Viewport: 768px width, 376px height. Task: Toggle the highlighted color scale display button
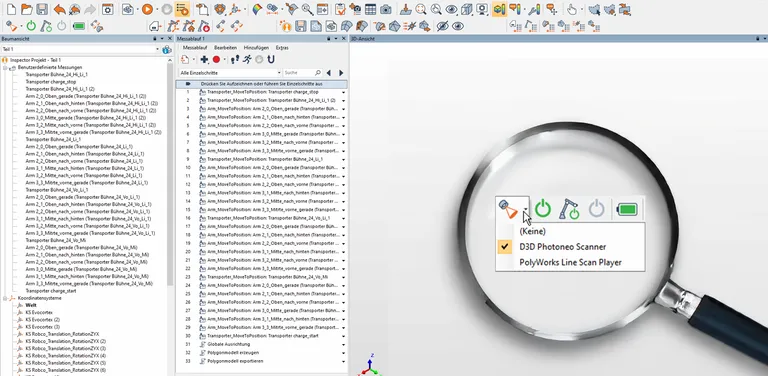499,9
